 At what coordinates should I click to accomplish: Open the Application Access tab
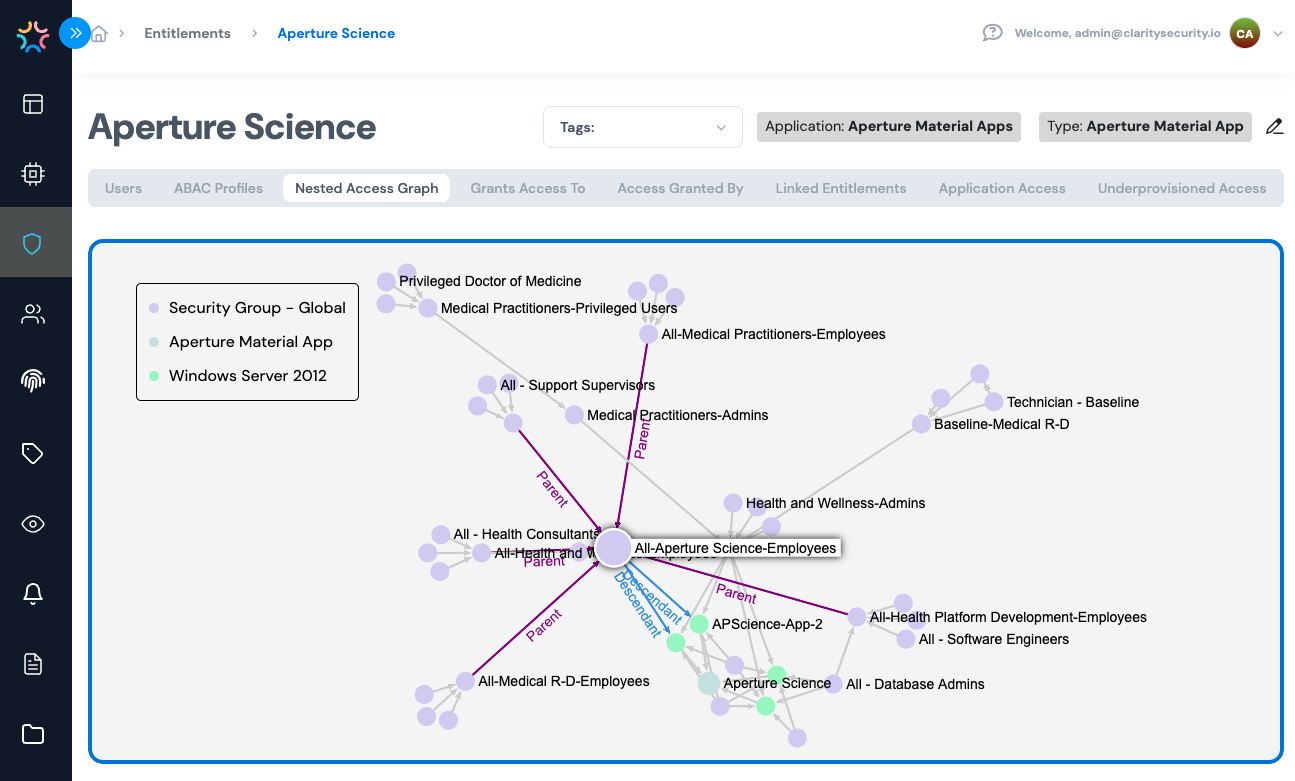[x=1001, y=188]
